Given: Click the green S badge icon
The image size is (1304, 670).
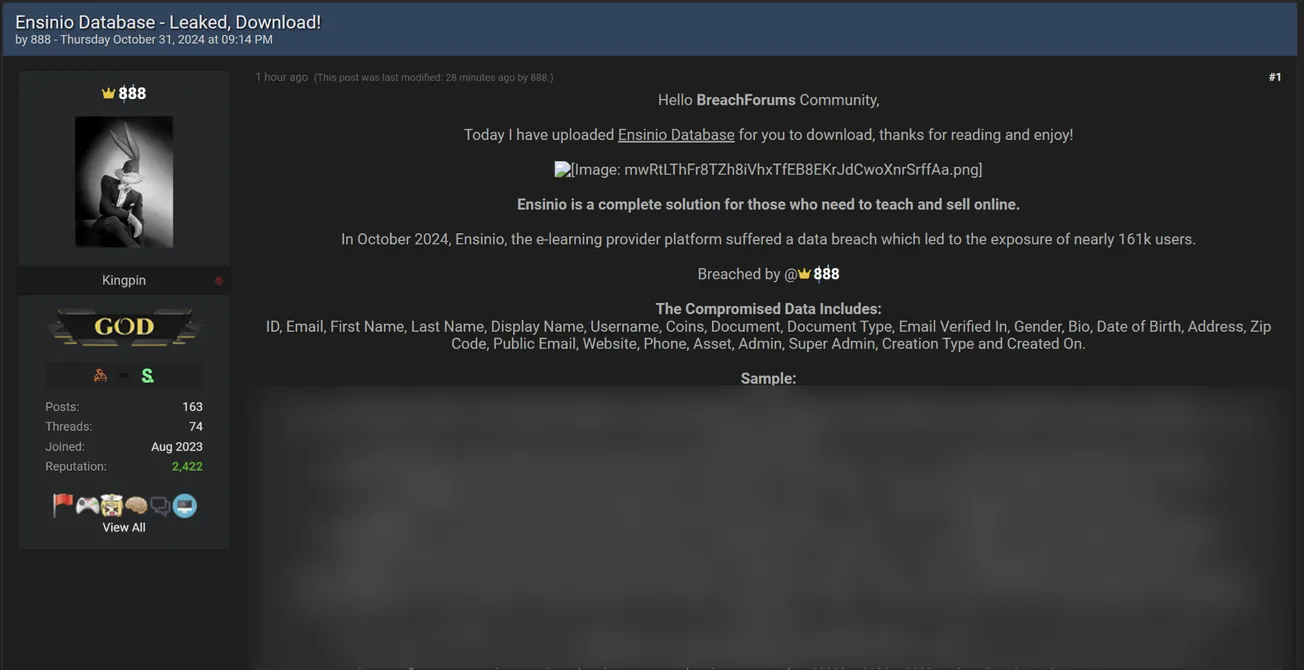Looking at the screenshot, I should pyautogui.click(x=148, y=376).
